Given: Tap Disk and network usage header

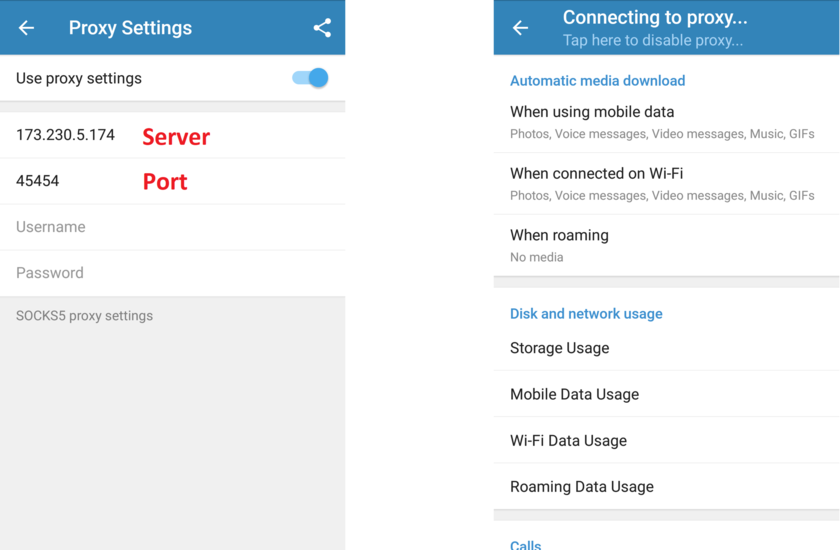Looking at the screenshot, I should 586,314.
